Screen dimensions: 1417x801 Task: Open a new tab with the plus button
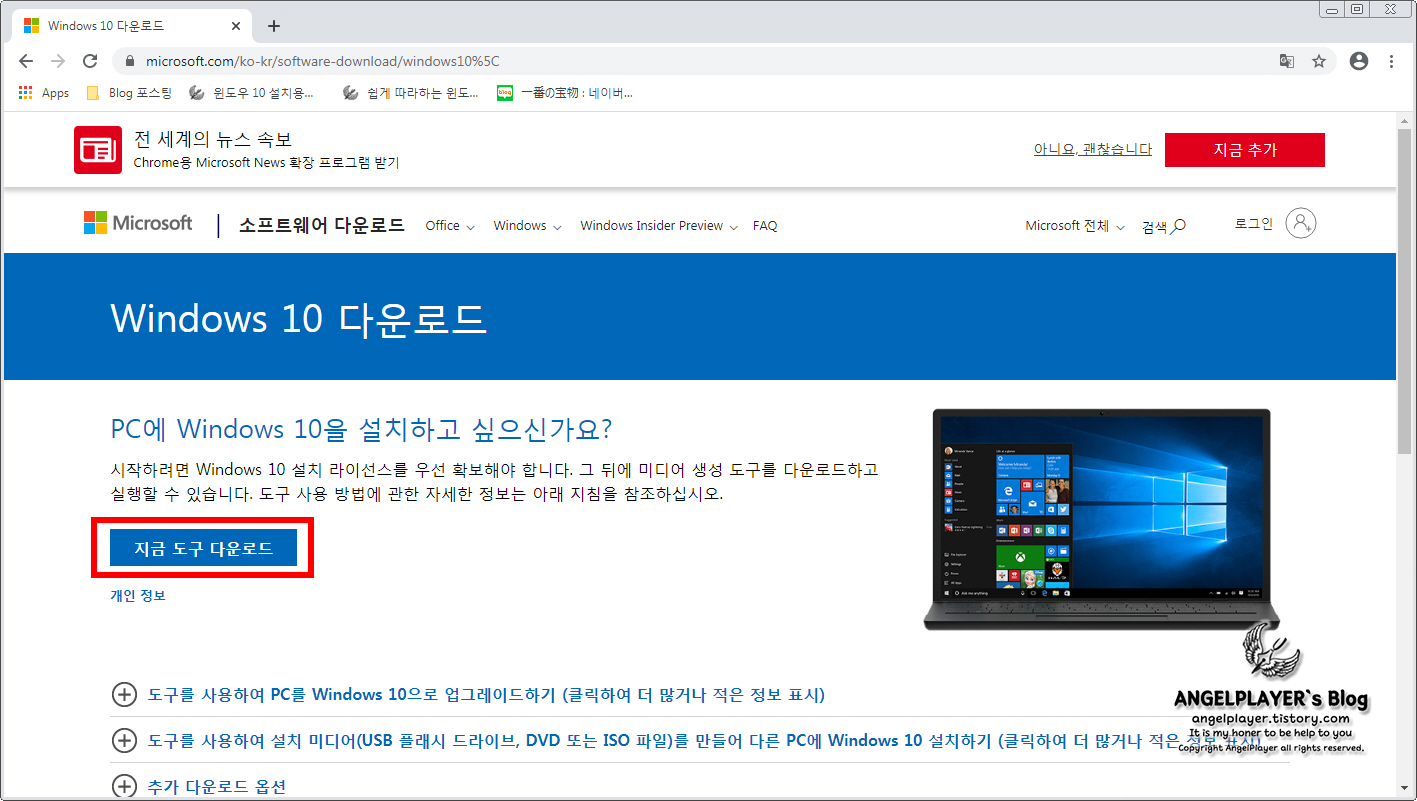[x=274, y=26]
